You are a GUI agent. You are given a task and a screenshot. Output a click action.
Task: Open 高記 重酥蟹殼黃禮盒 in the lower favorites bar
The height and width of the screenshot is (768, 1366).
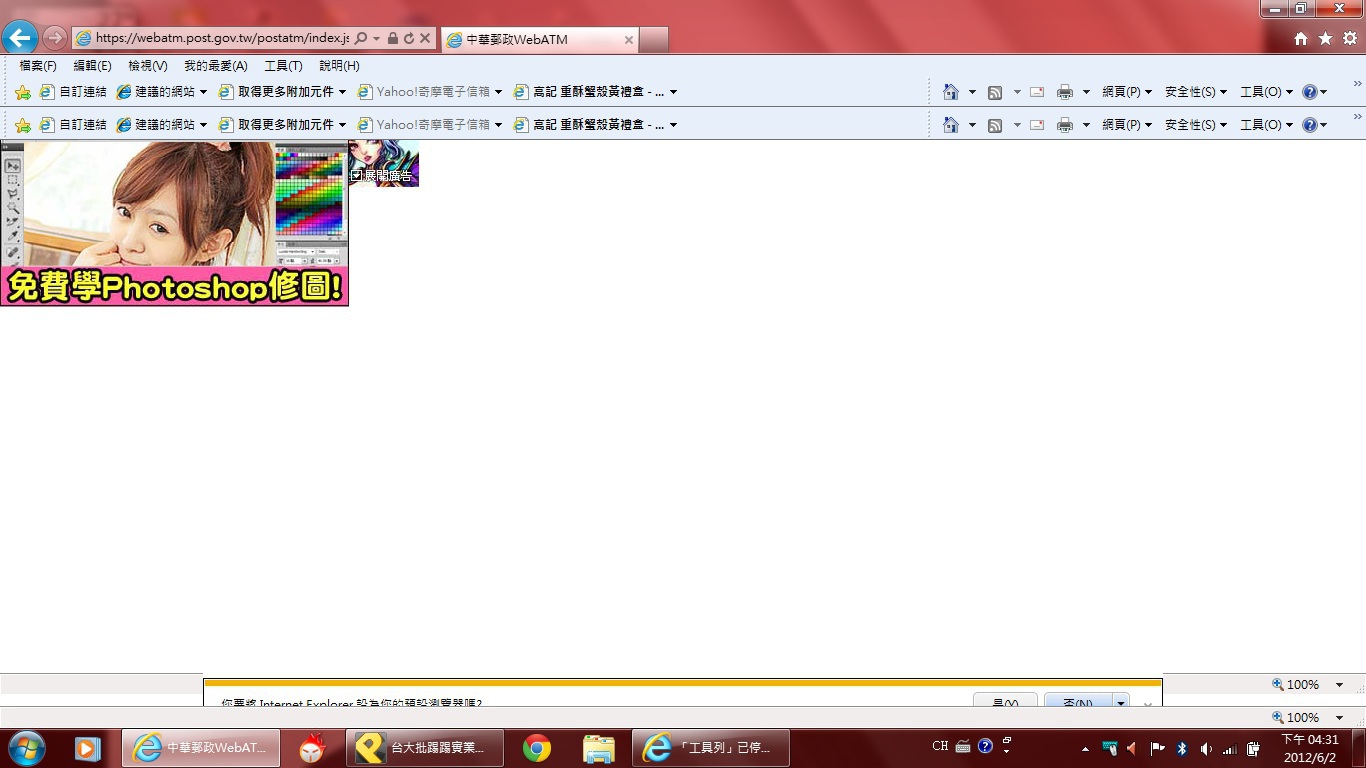(595, 125)
